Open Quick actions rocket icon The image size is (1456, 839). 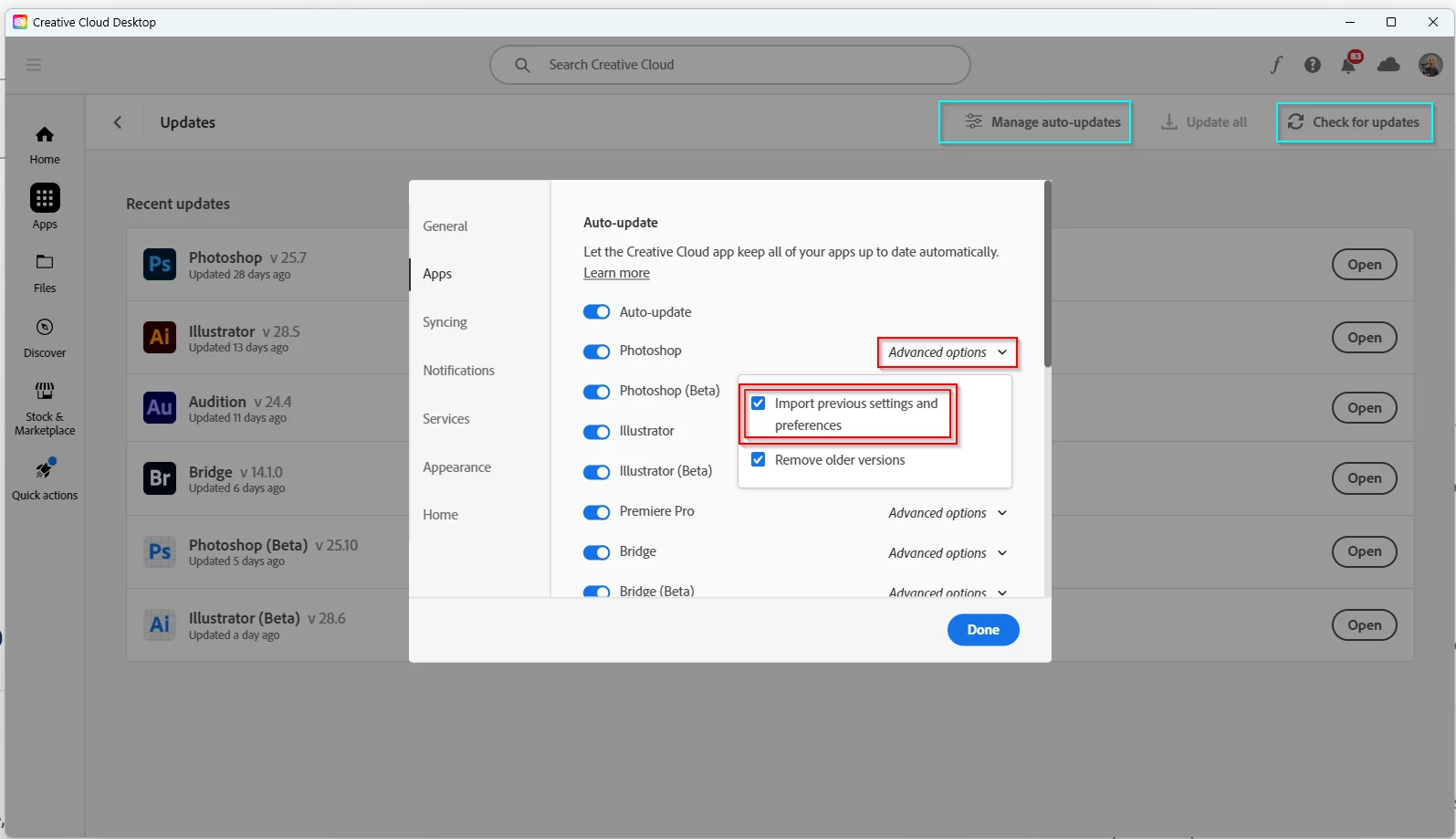(x=45, y=469)
